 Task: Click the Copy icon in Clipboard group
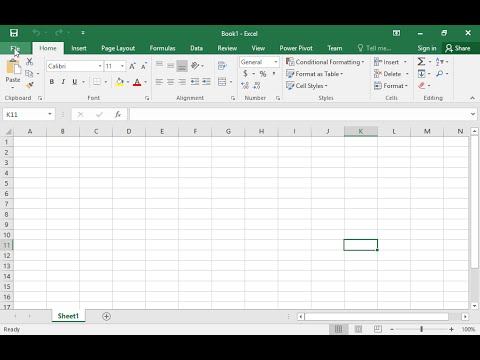pos(29,73)
